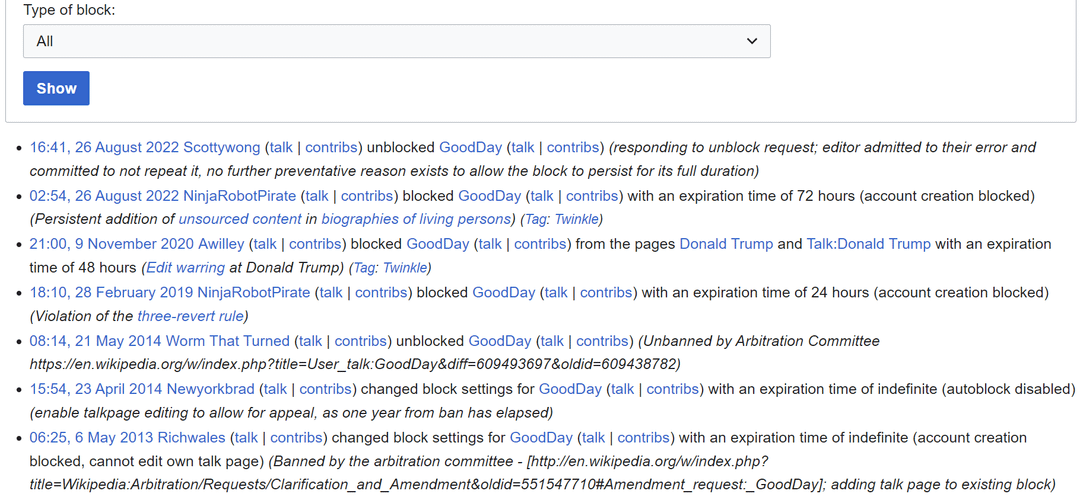The height and width of the screenshot is (497, 1080).
Task: Click the blue Show button
Action: click(56, 88)
